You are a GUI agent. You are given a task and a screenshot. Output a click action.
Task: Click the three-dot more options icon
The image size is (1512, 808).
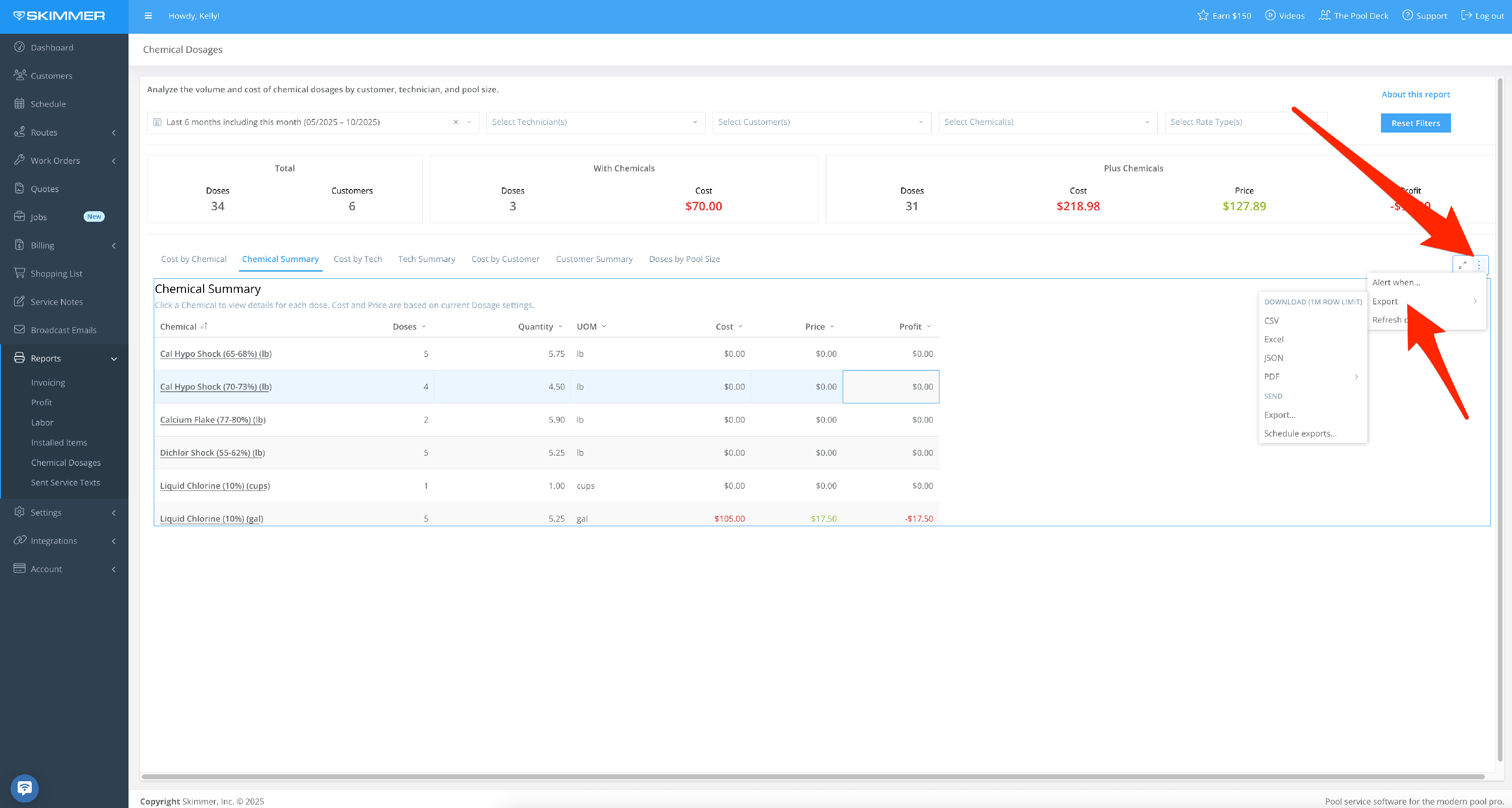(x=1479, y=265)
